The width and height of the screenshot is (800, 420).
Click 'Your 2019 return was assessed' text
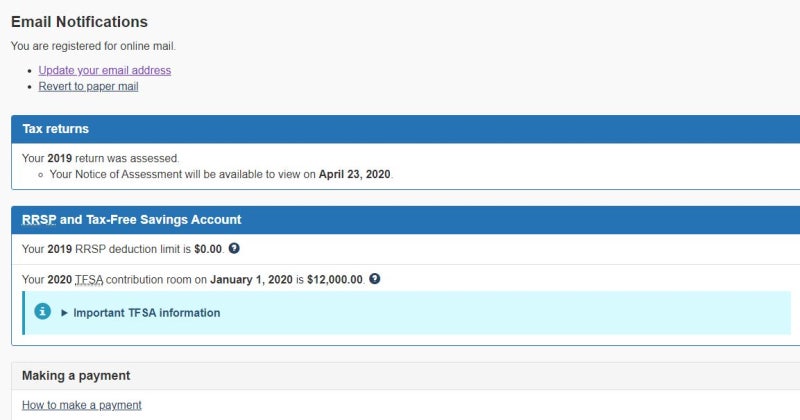point(101,158)
